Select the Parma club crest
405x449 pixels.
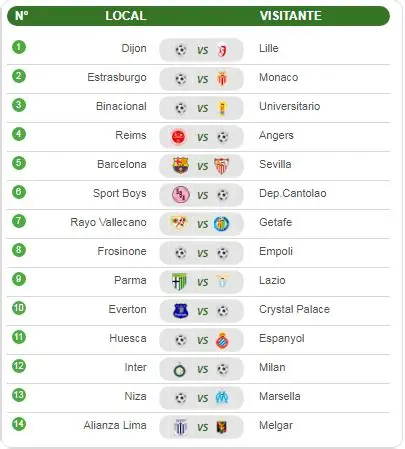pyautogui.click(x=179, y=282)
